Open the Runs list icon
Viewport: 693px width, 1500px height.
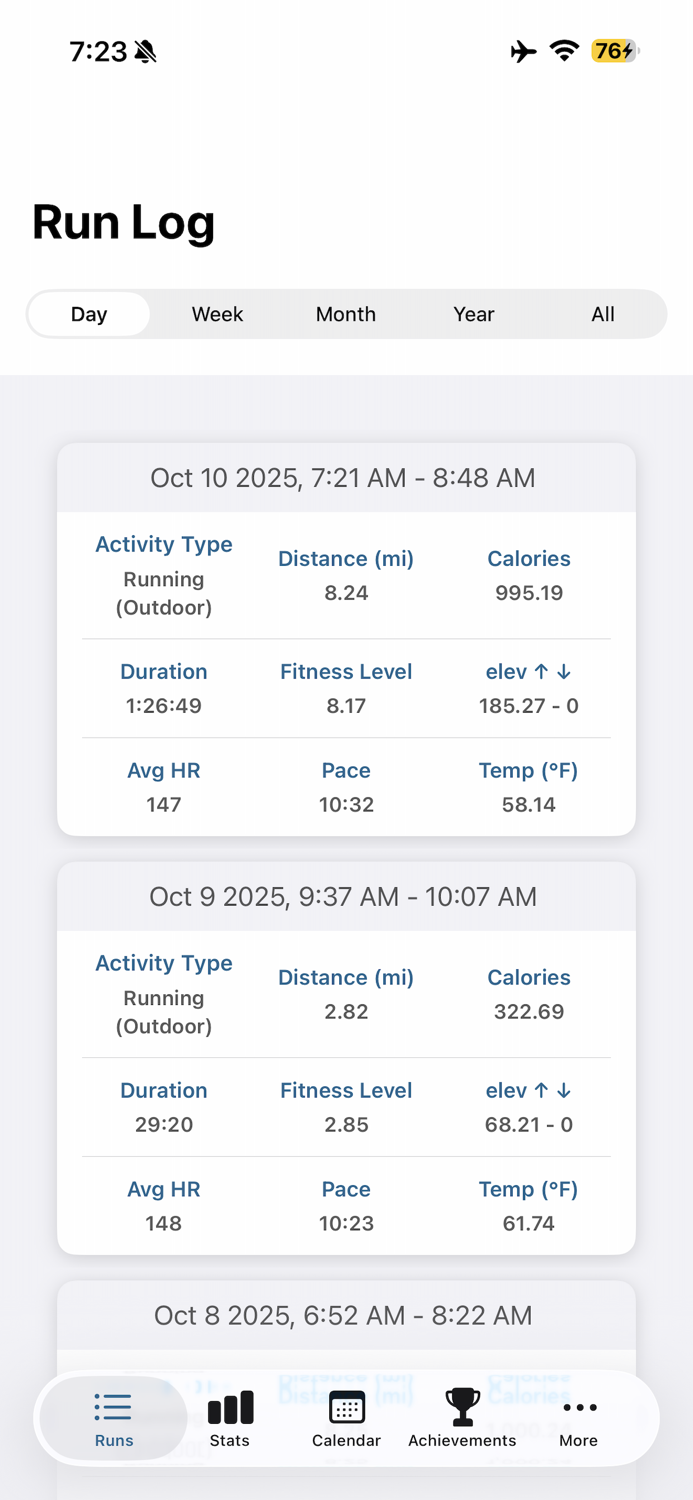point(113,1407)
